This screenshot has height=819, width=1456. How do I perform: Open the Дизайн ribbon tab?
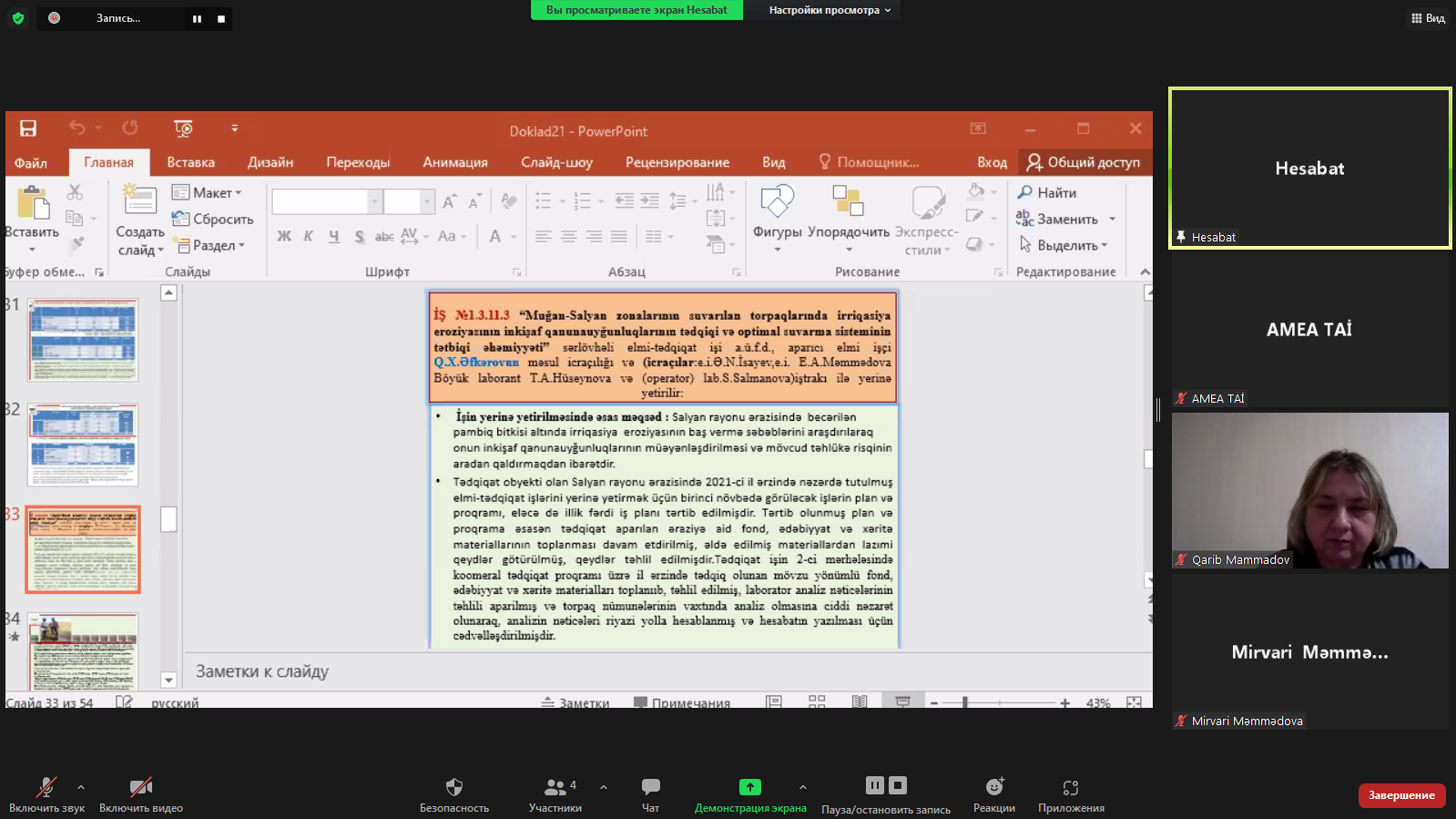coord(270,162)
